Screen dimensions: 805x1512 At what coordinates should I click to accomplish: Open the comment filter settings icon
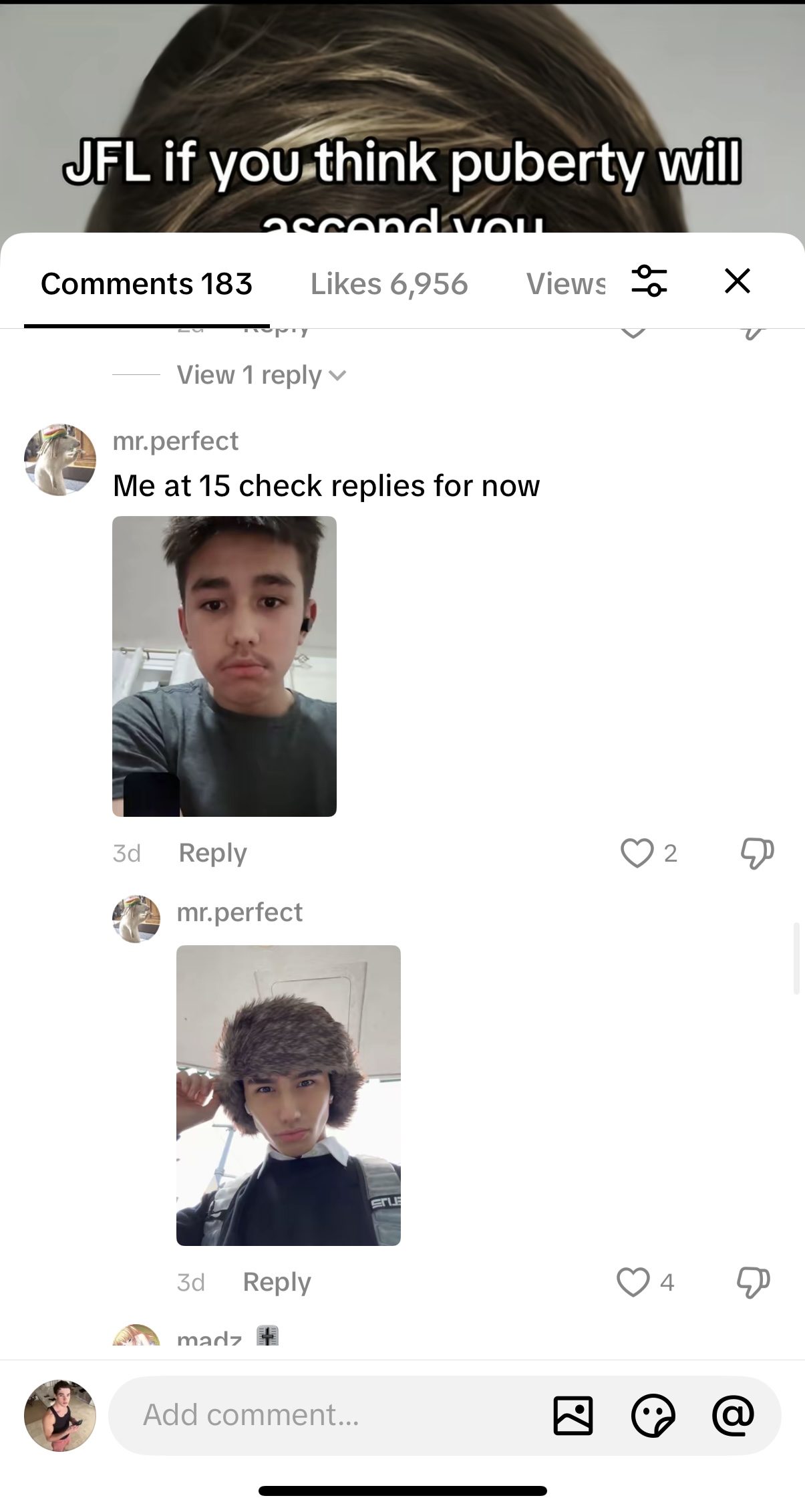point(649,281)
